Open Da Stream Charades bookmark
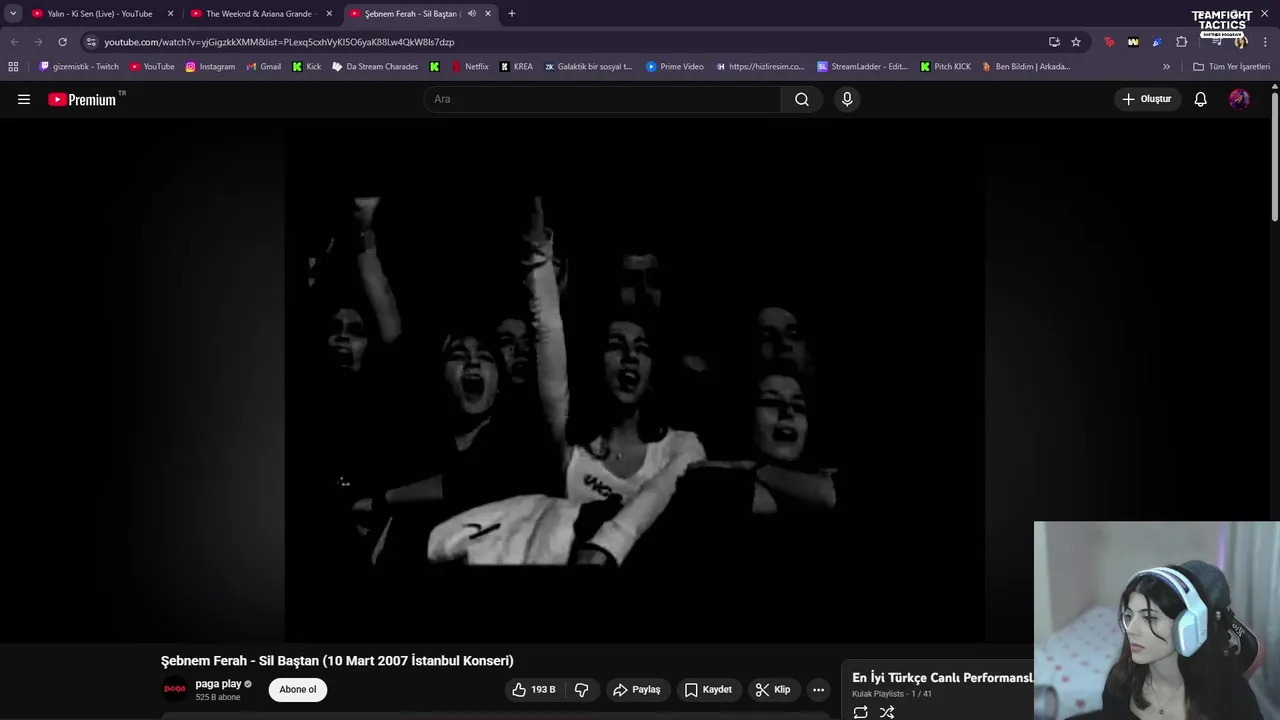This screenshot has height=720, width=1280. 375,67
